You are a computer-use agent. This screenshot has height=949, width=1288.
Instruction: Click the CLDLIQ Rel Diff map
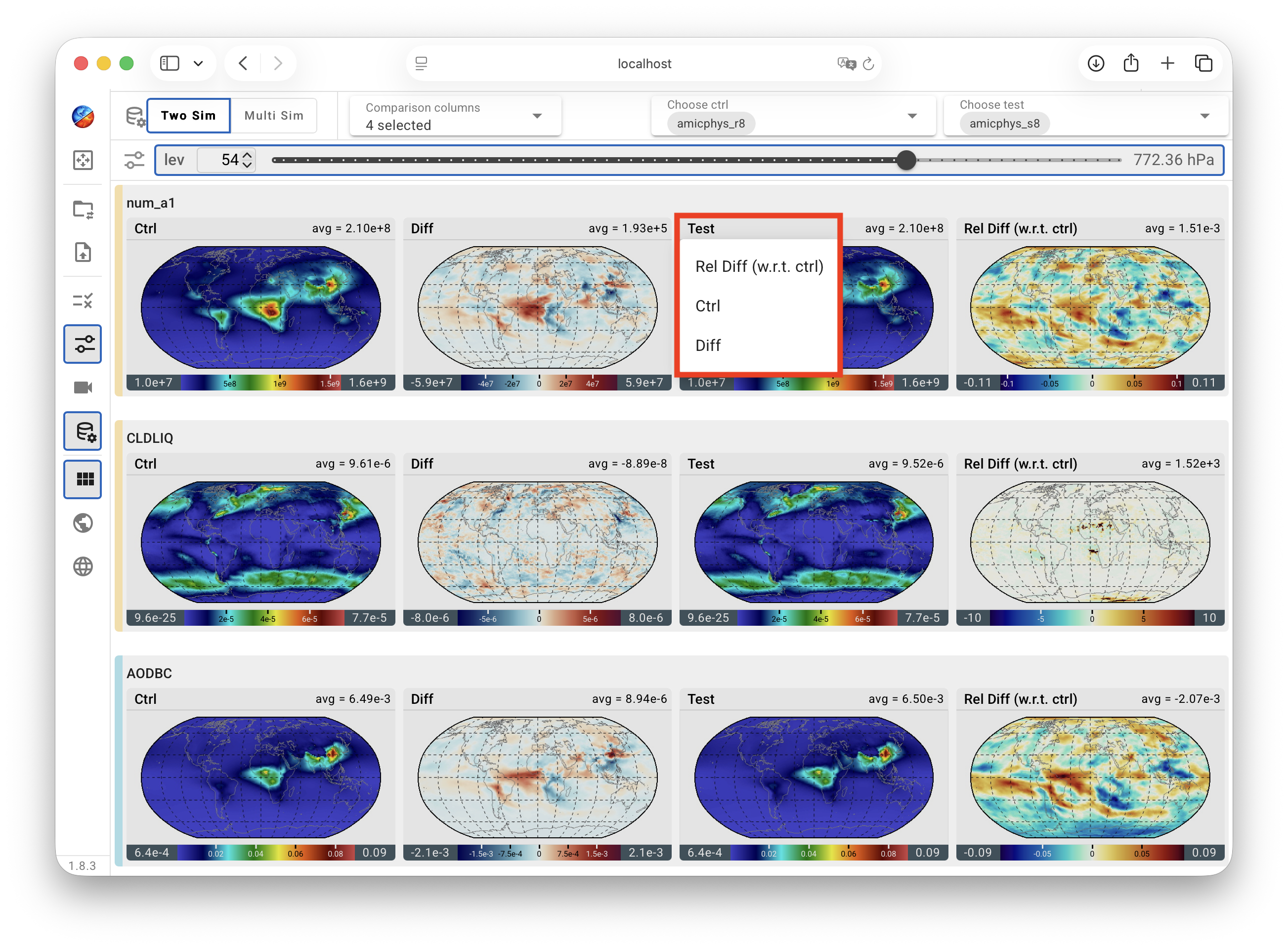tap(1090, 542)
